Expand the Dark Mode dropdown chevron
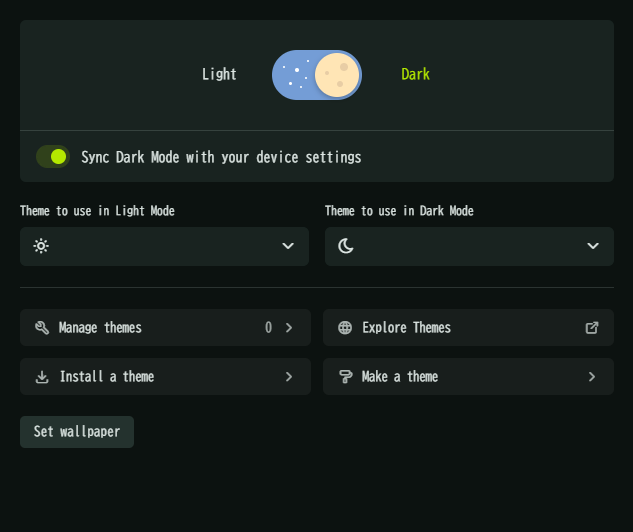 coord(593,246)
